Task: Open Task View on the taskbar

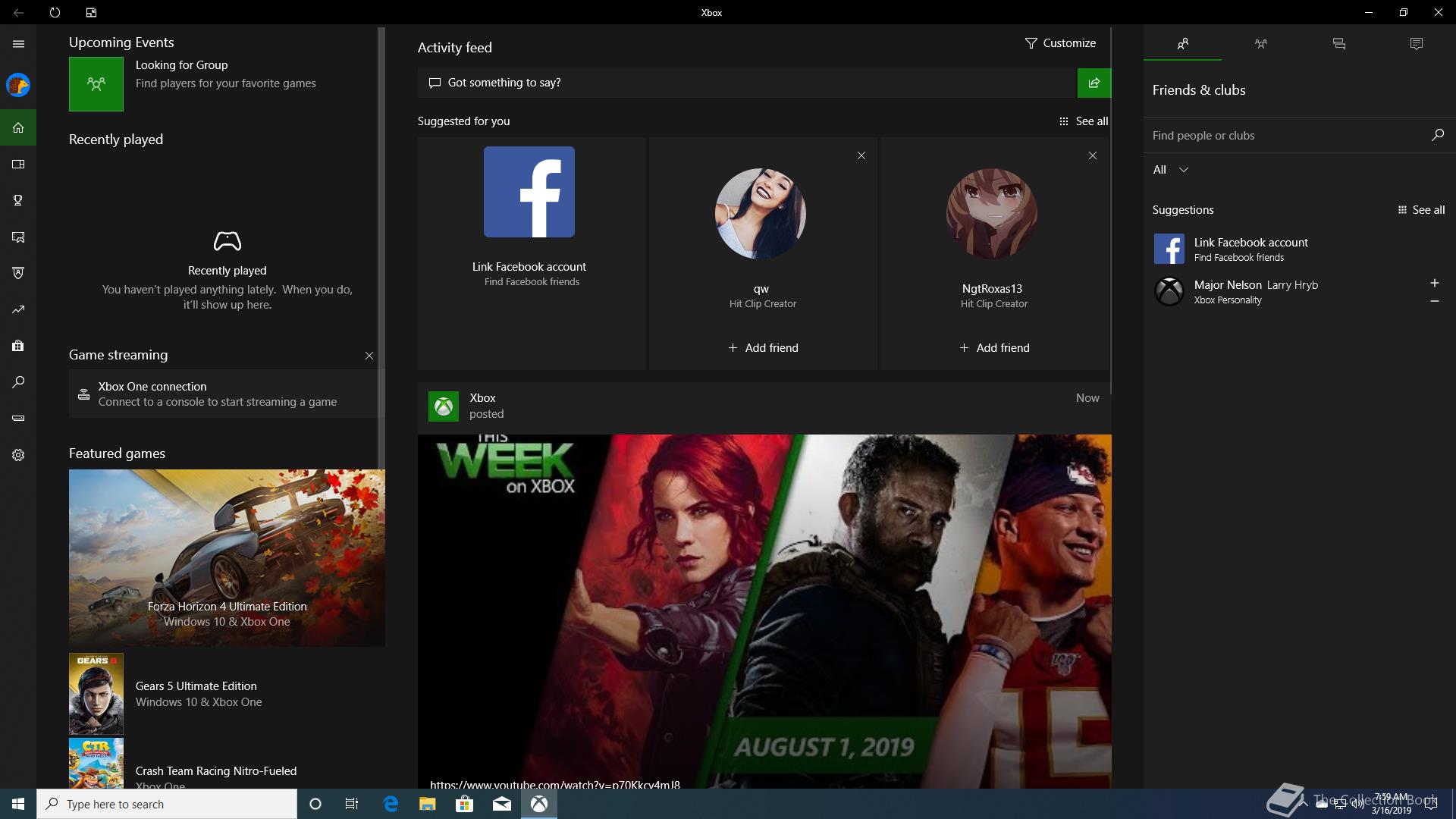Action: (352, 804)
